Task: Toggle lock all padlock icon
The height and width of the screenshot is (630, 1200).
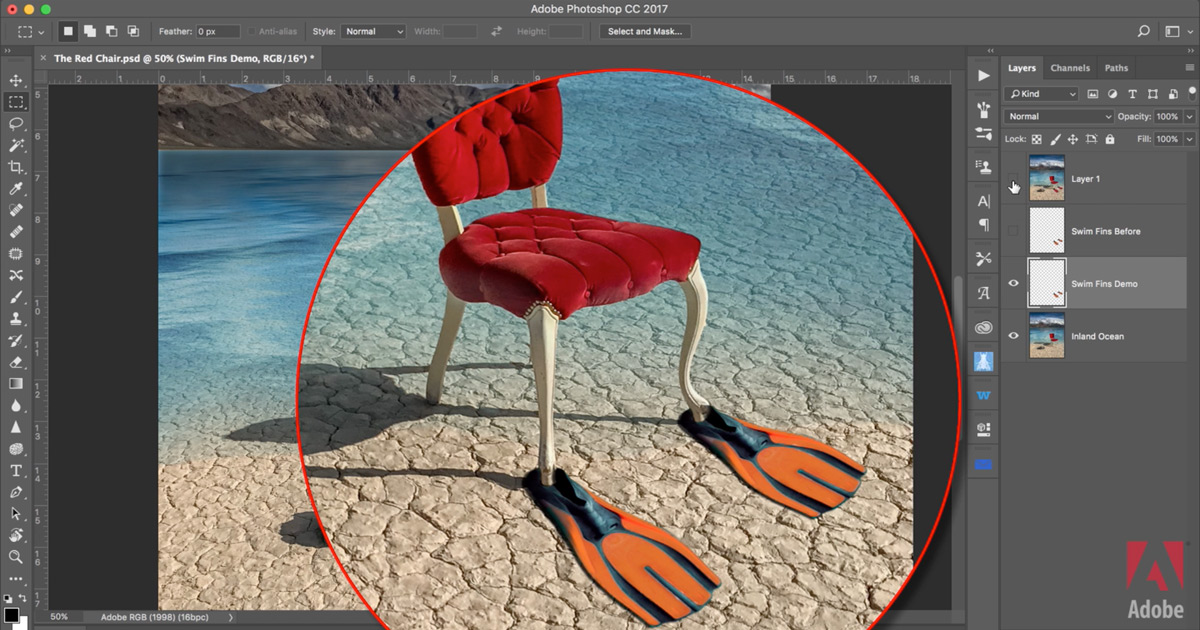Action: point(1109,140)
